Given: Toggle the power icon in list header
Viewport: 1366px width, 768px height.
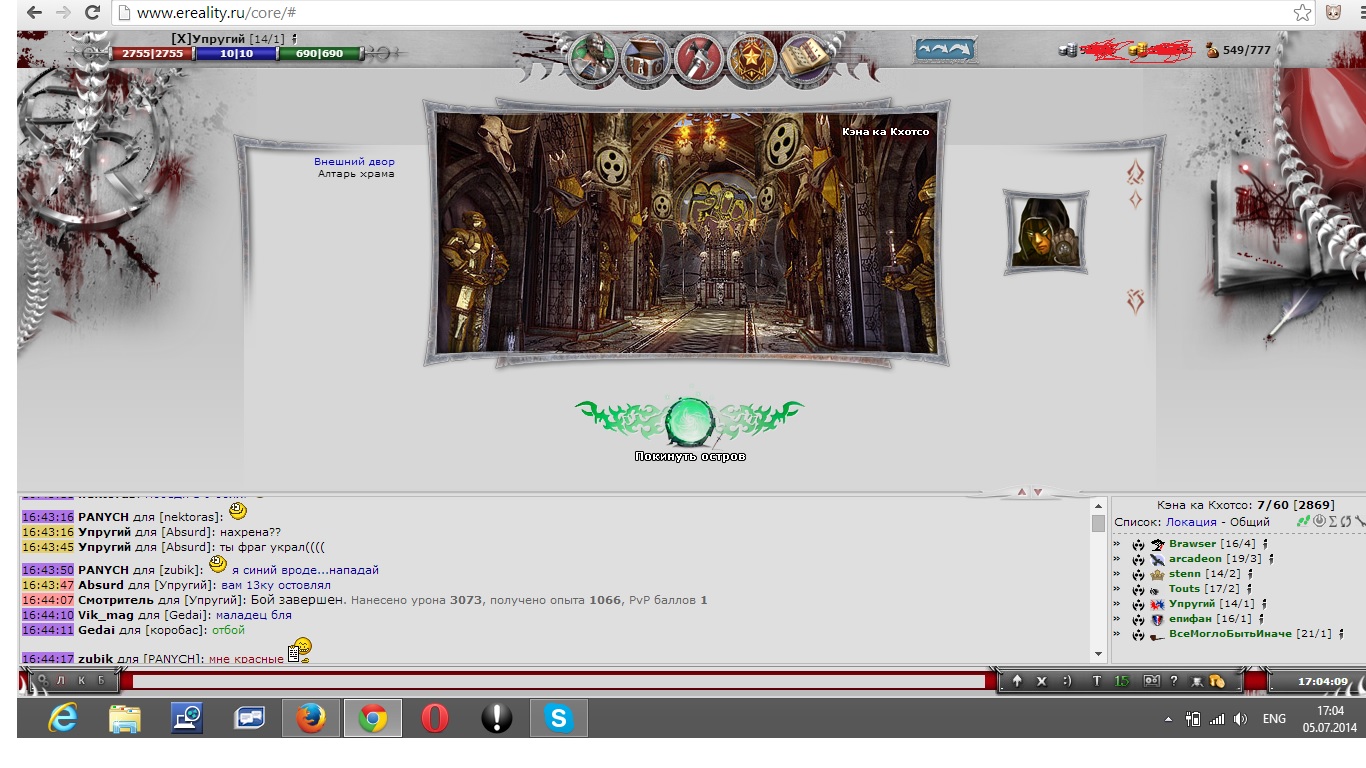Looking at the screenshot, I should point(1319,521).
